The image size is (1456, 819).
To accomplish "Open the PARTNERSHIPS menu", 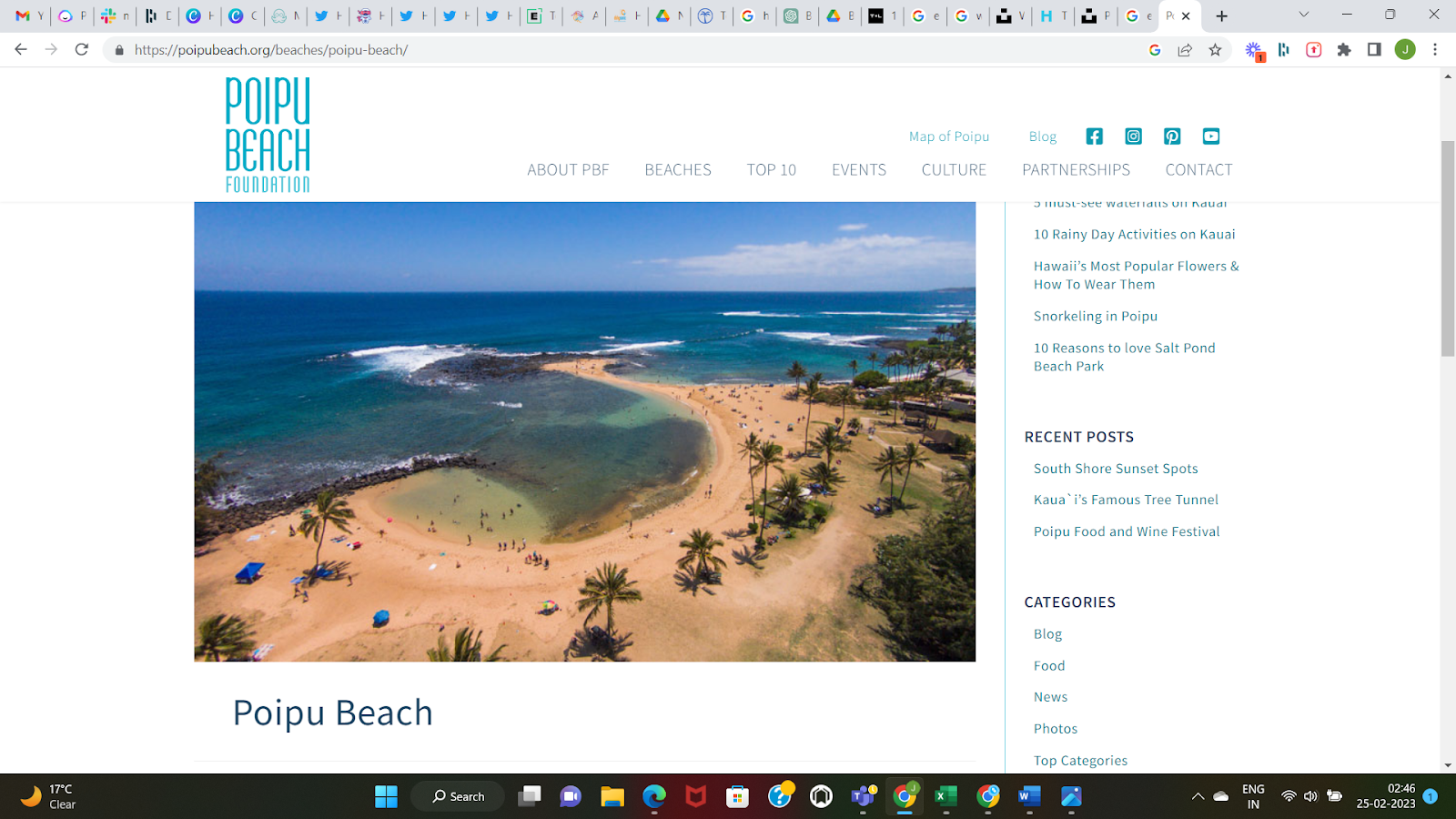I will click(1076, 170).
